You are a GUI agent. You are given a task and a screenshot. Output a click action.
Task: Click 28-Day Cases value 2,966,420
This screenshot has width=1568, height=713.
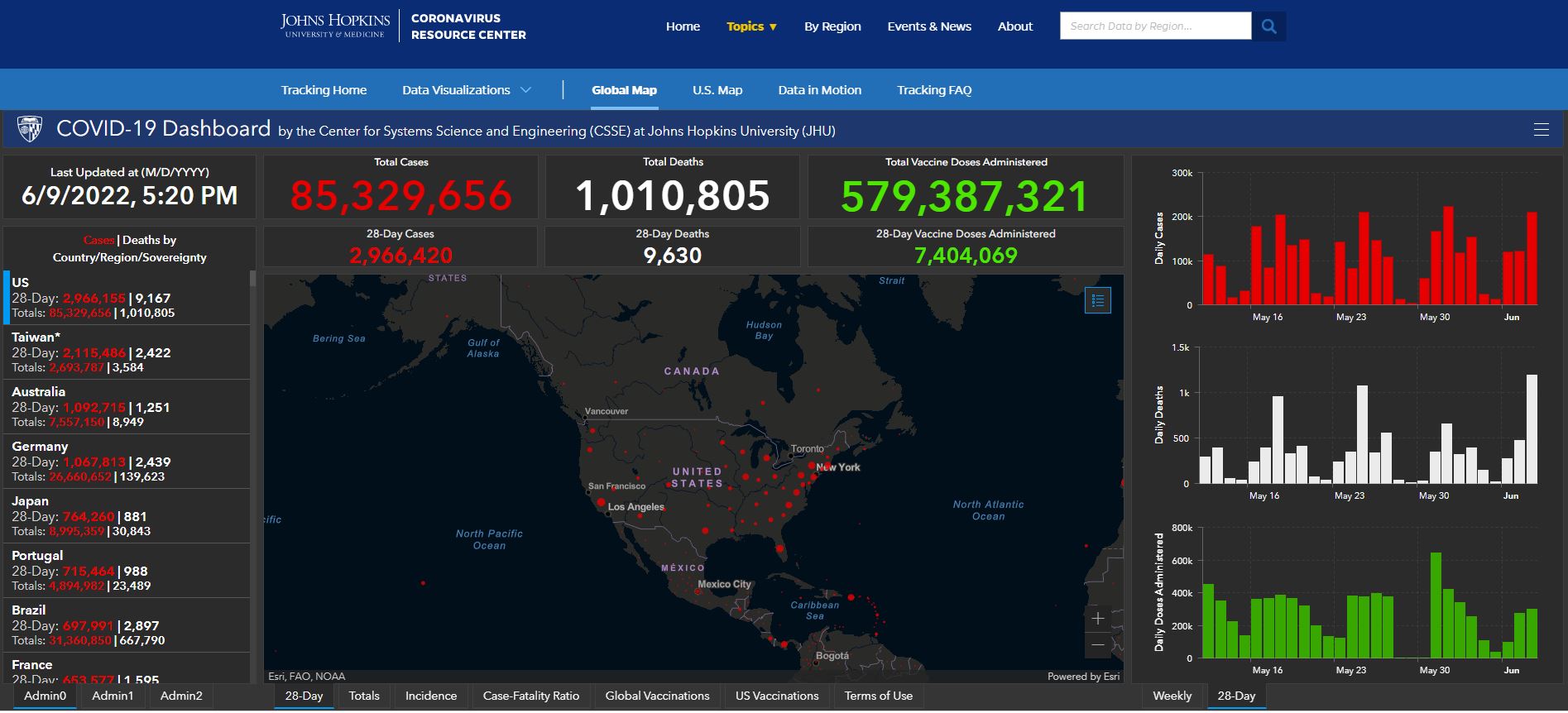click(x=401, y=255)
